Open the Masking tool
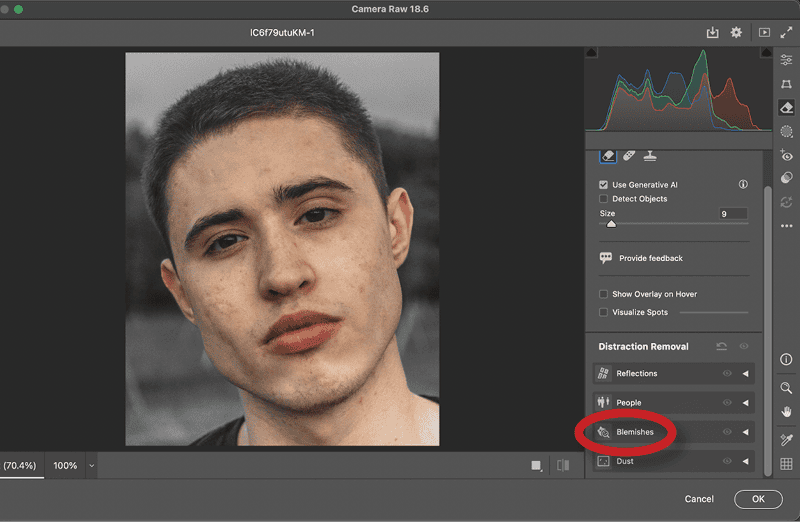Image resolution: width=800 pixels, height=522 pixels. pos(786,132)
